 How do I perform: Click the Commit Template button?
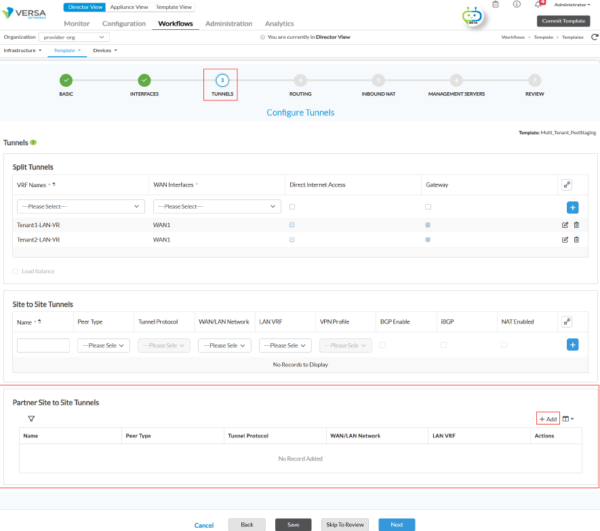[x=563, y=21]
